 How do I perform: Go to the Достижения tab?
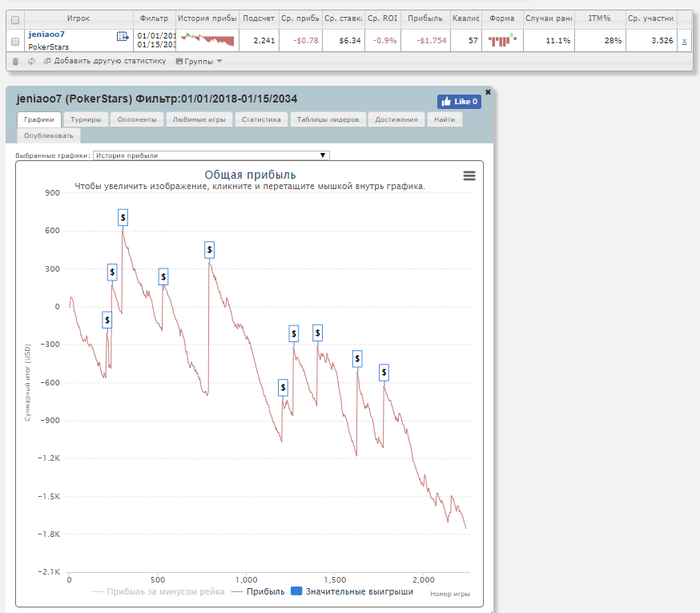pos(396,120)
